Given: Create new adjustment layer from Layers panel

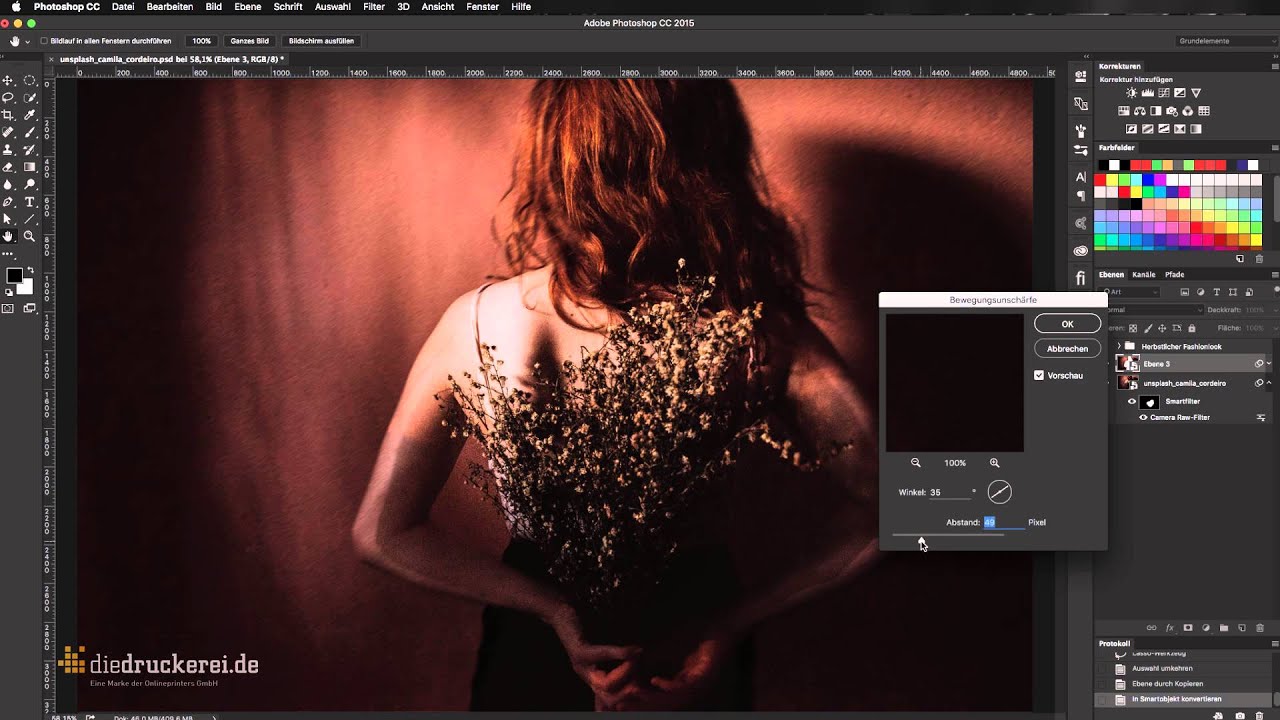Looking at the screenshot, I should tap(1206, 628).
